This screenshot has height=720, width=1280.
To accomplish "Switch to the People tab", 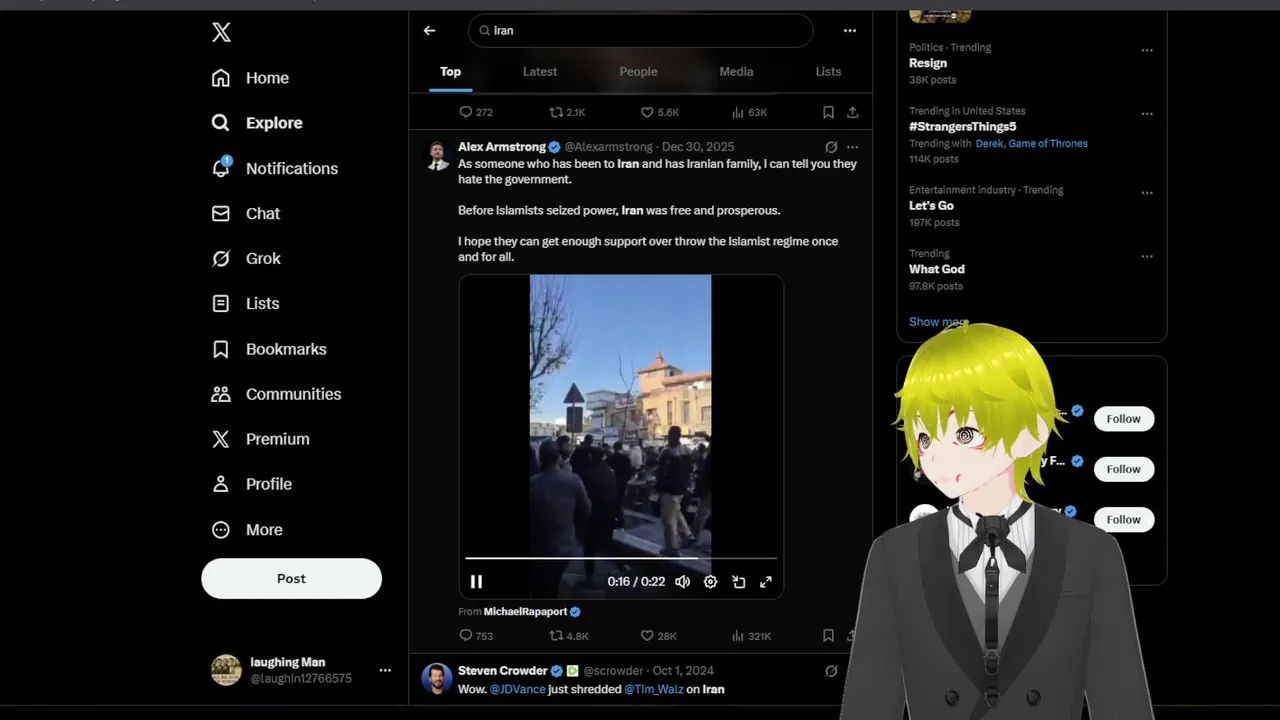I will (x=638, y=72).
